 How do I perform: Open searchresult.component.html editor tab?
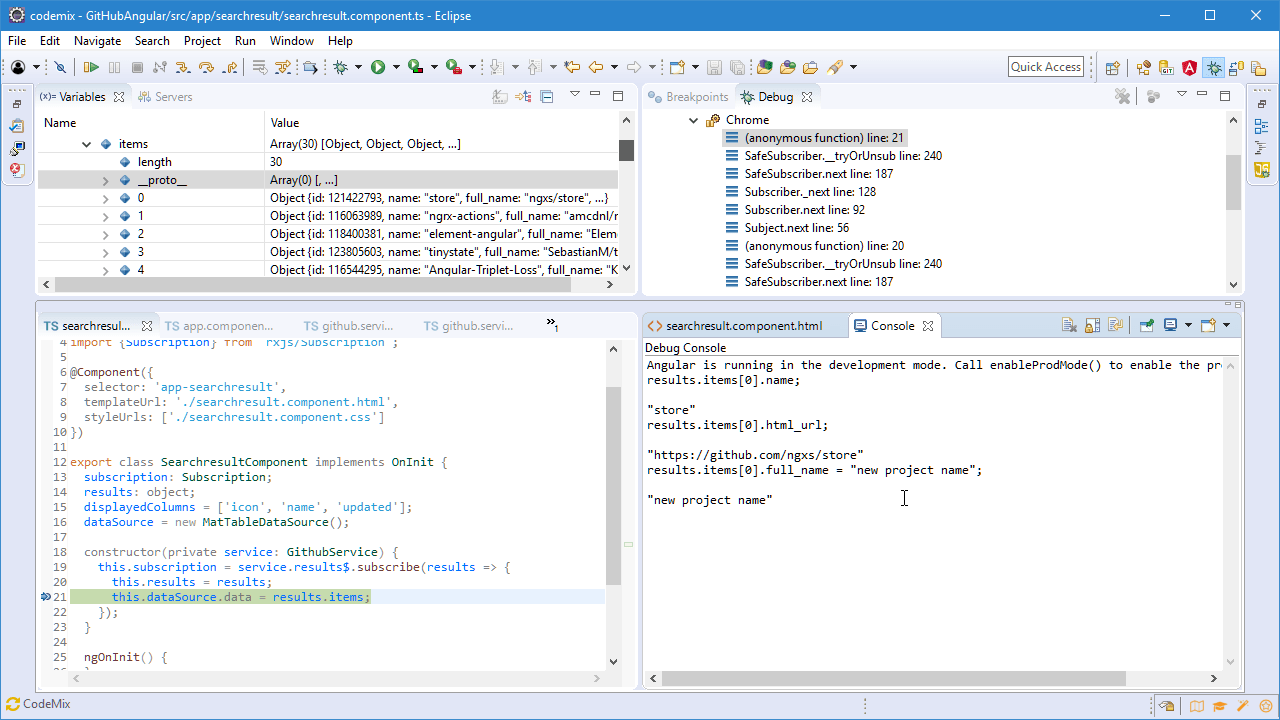[x=743, y=326]
